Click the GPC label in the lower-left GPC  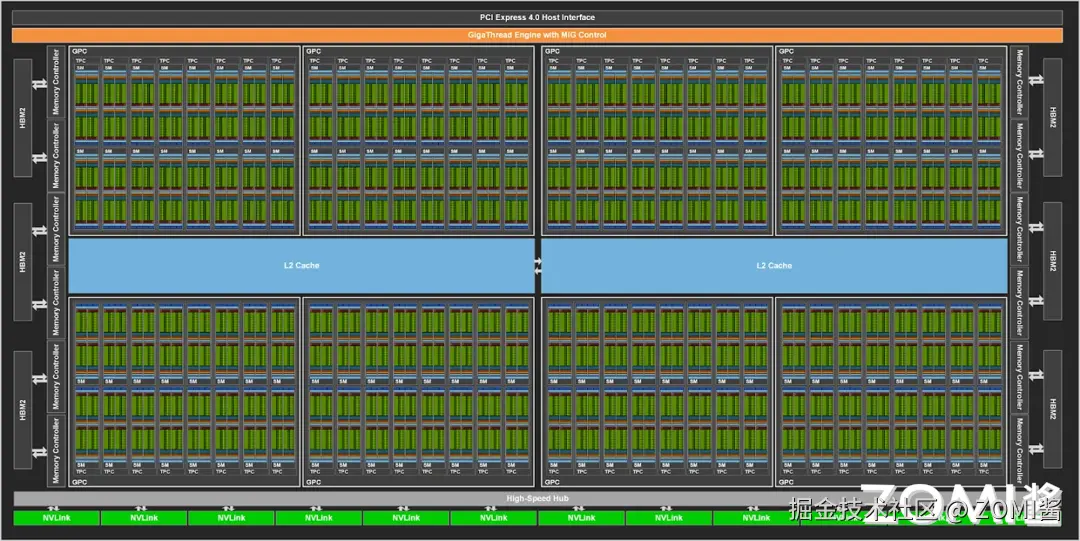click(x=80, y=482)
